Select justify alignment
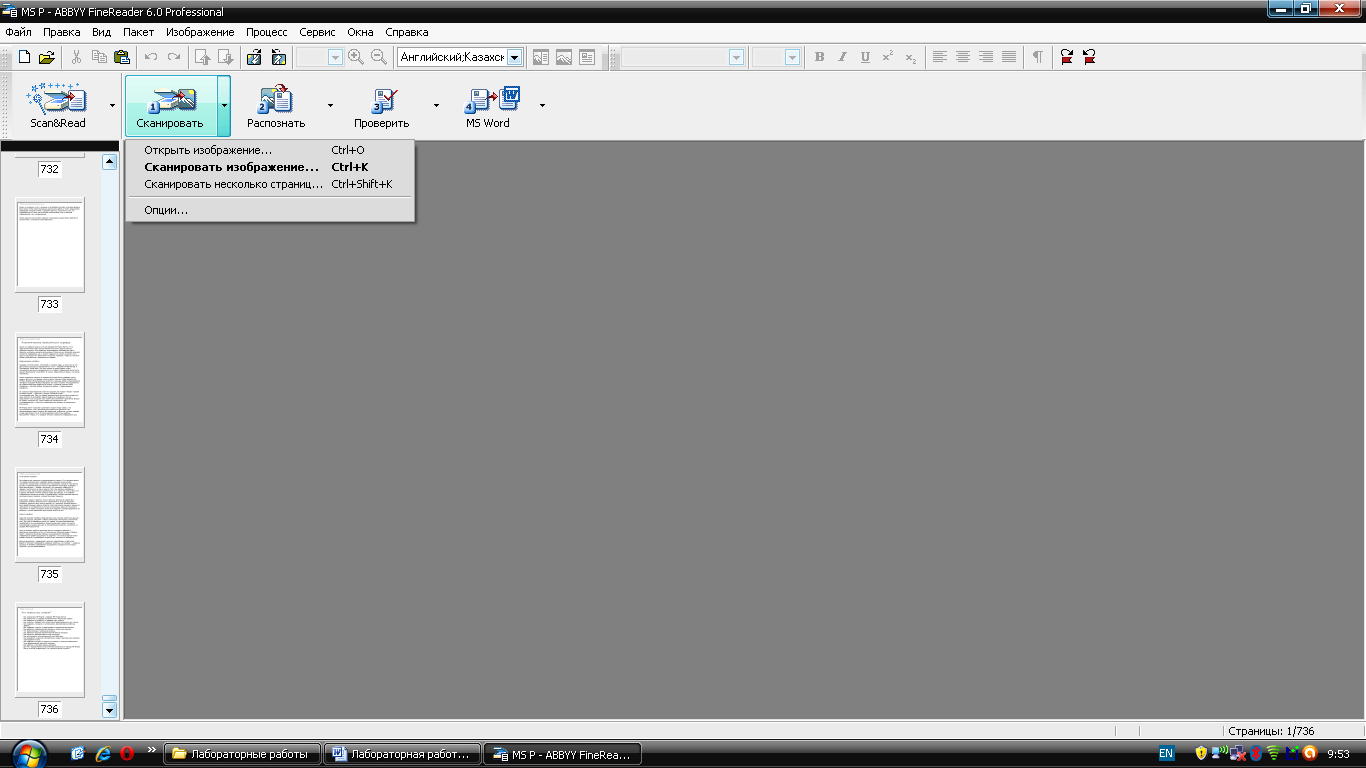The image size is (1366, 768). [1009, 57]
